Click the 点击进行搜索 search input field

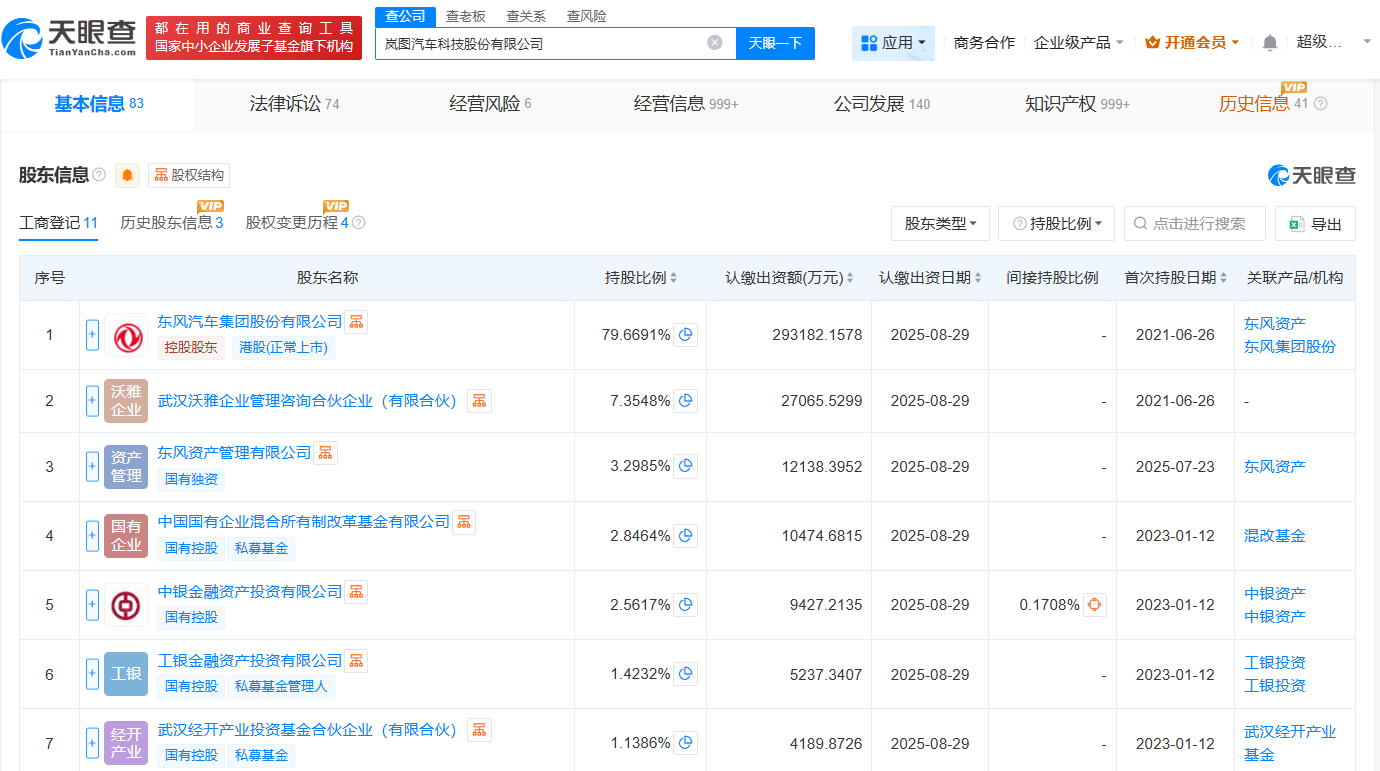(1195, 223)
